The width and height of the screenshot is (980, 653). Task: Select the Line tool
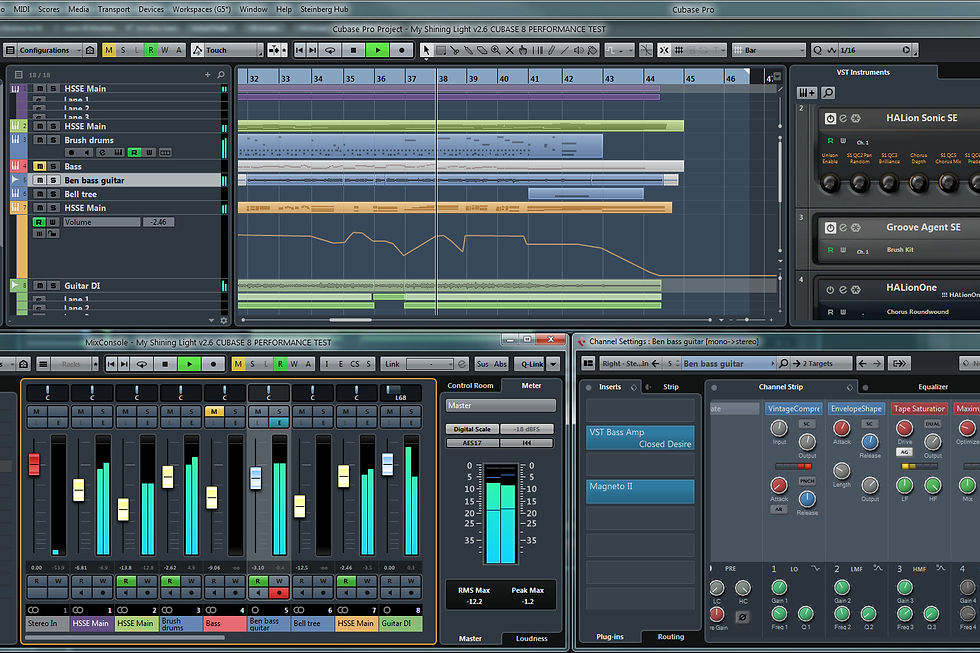pos(565,50)
